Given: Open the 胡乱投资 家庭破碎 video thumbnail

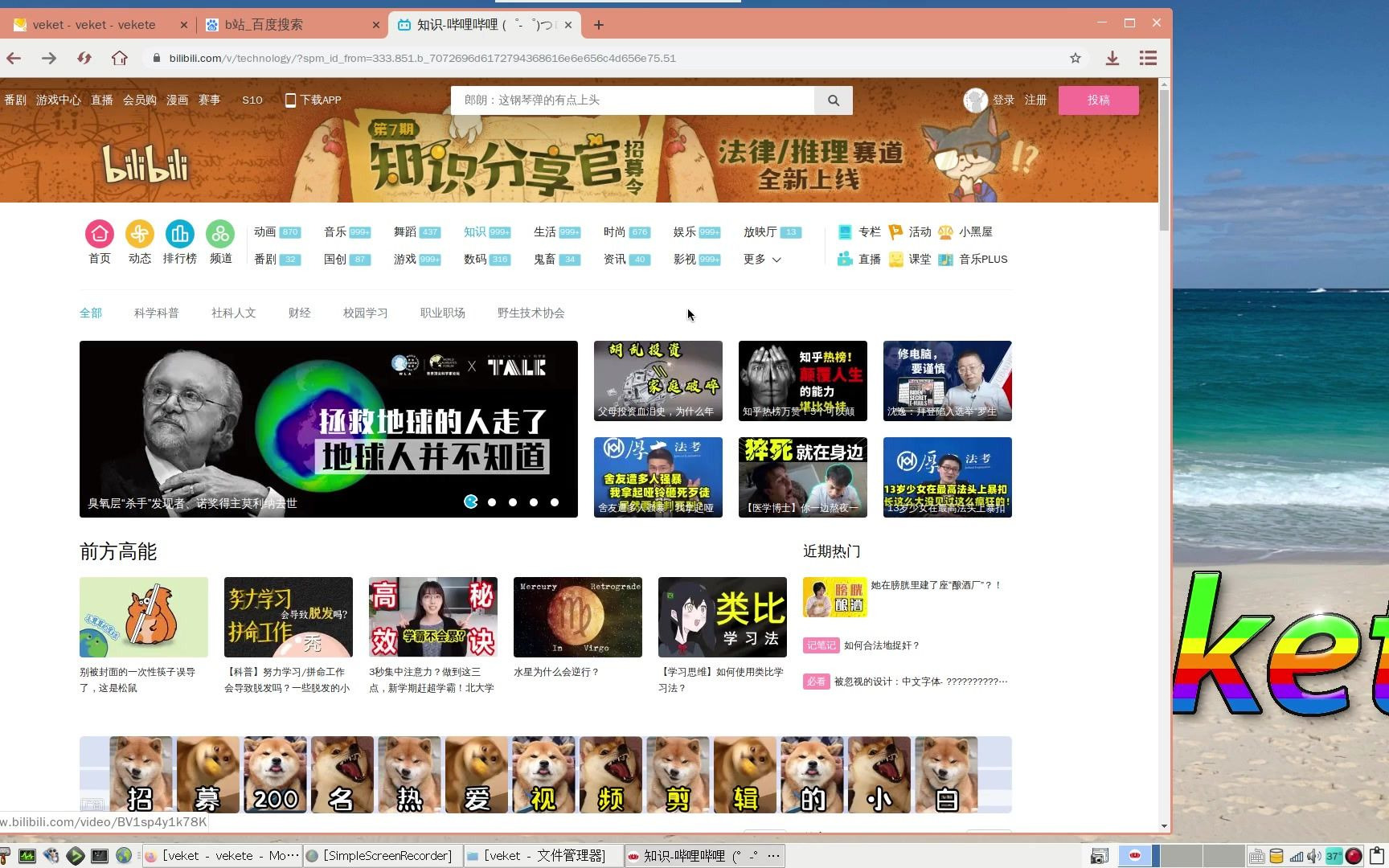Looking at the screenshot, I should [658, 381].
